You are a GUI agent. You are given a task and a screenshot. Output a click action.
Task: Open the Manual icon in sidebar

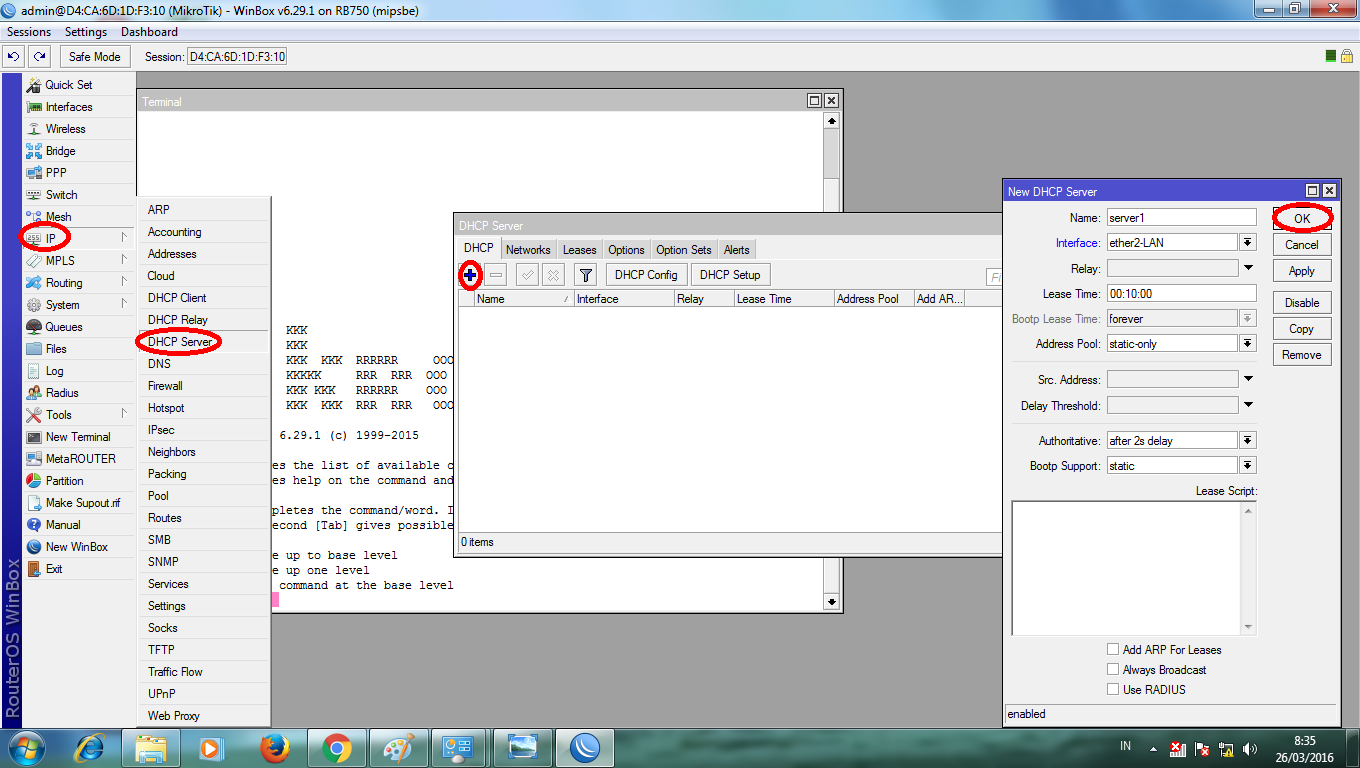tap(34, 525)
